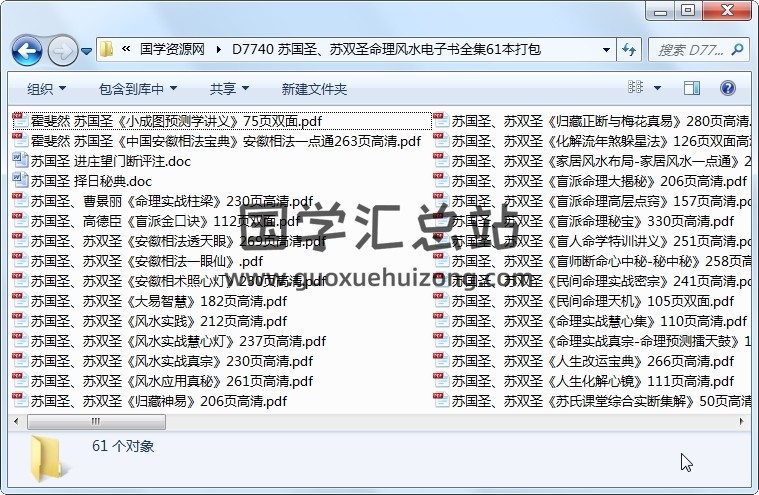Change view with the view icon

[635, 87]
